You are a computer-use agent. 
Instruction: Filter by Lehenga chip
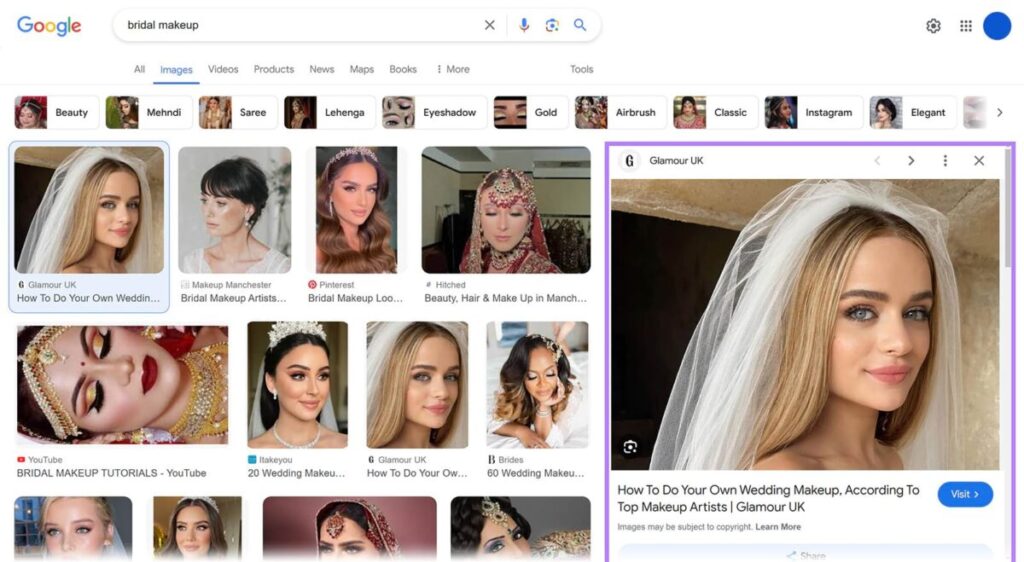click(330, 112)
